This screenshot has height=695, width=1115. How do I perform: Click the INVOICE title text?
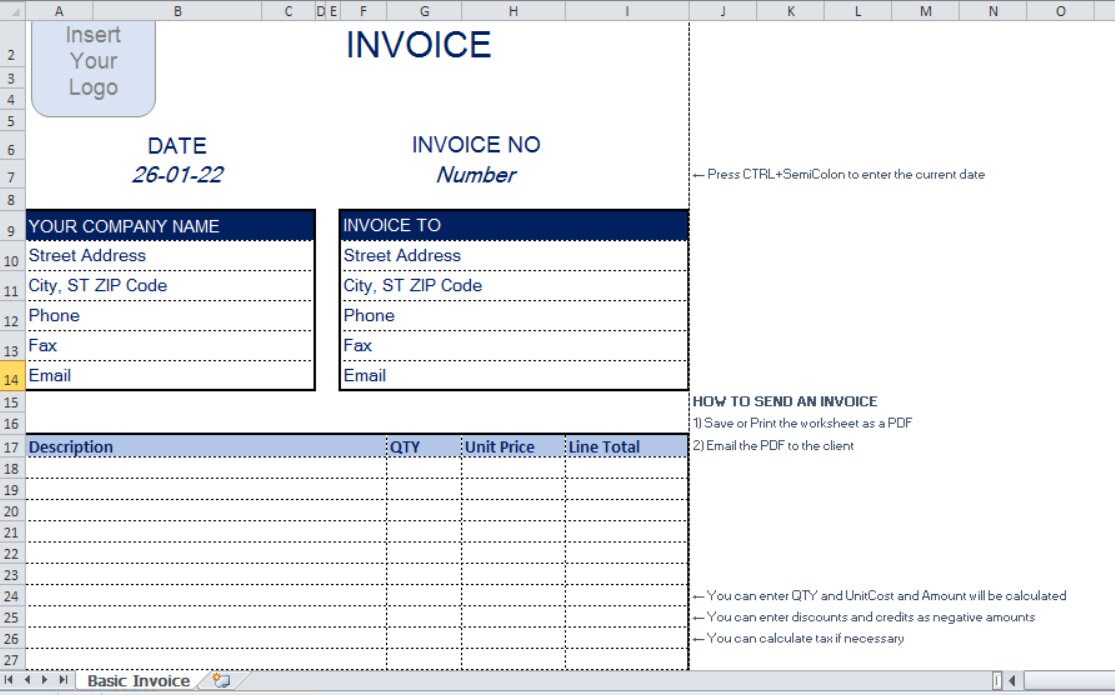pos(418,45)
